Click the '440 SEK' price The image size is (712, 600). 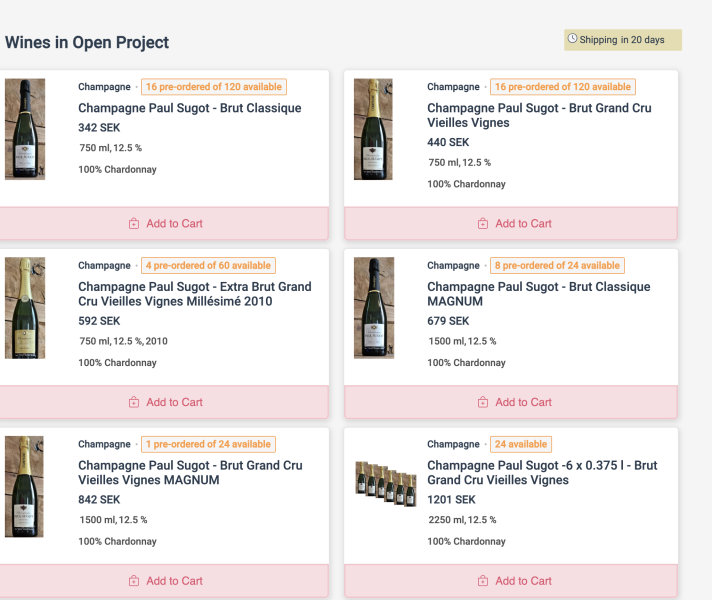click(x=448, y=142)
